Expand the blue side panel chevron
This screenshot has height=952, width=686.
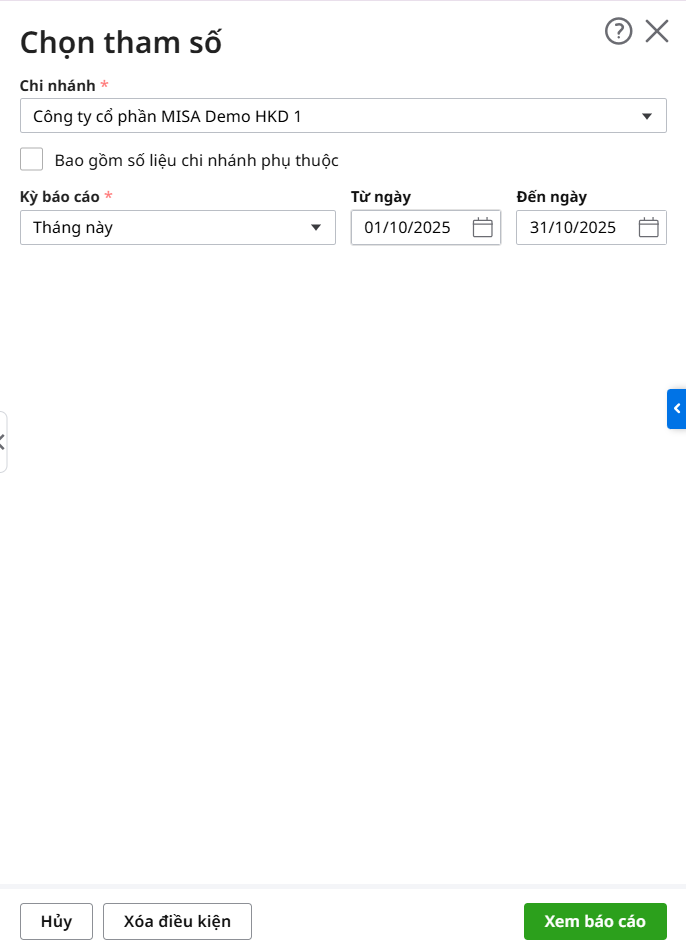tap(677, 409)
